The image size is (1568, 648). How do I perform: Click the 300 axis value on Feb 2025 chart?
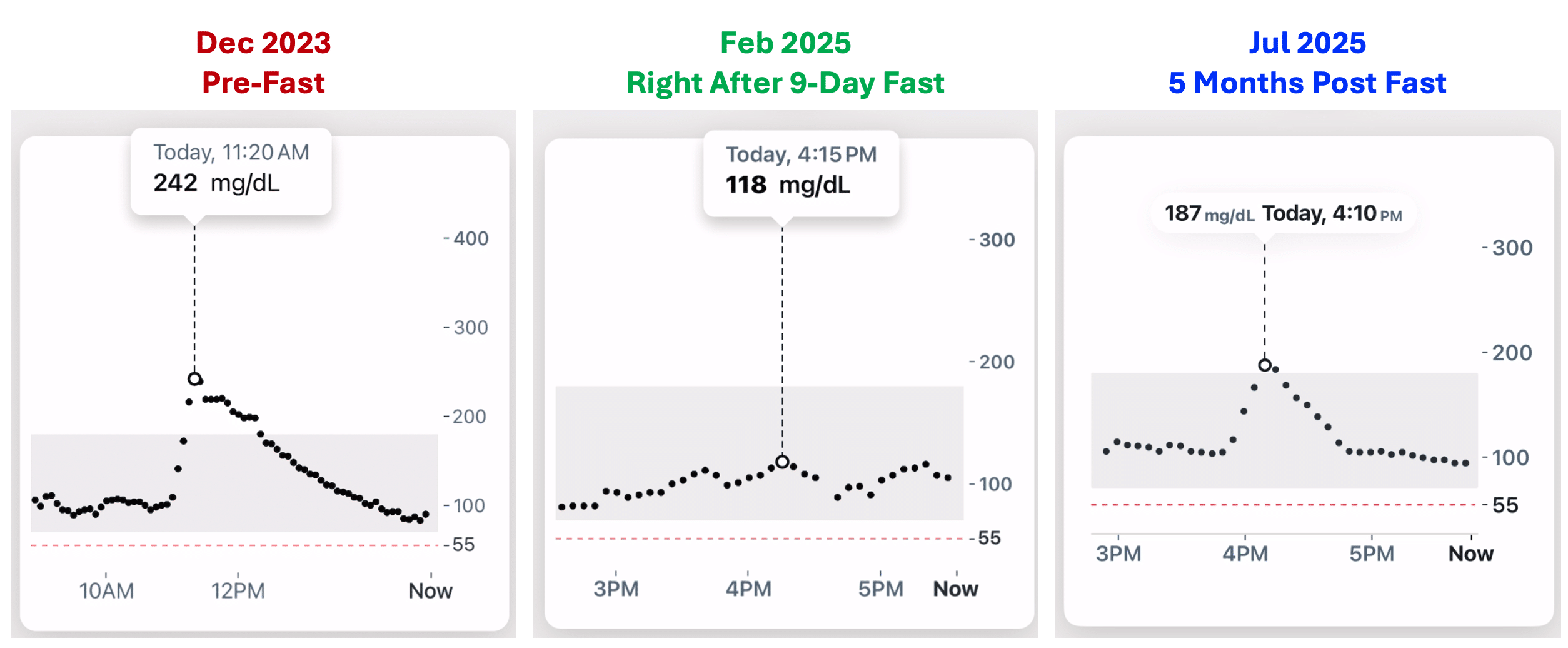point(997,240)
